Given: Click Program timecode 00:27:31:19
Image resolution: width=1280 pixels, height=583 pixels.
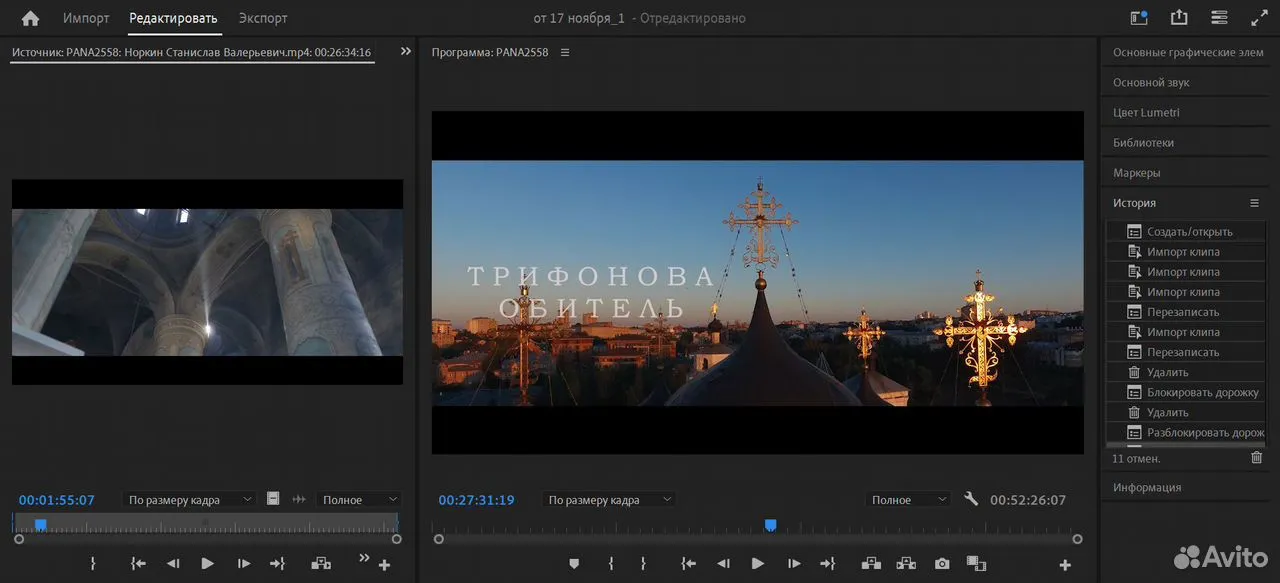Looking at the screenshot, I should (476, 500).
